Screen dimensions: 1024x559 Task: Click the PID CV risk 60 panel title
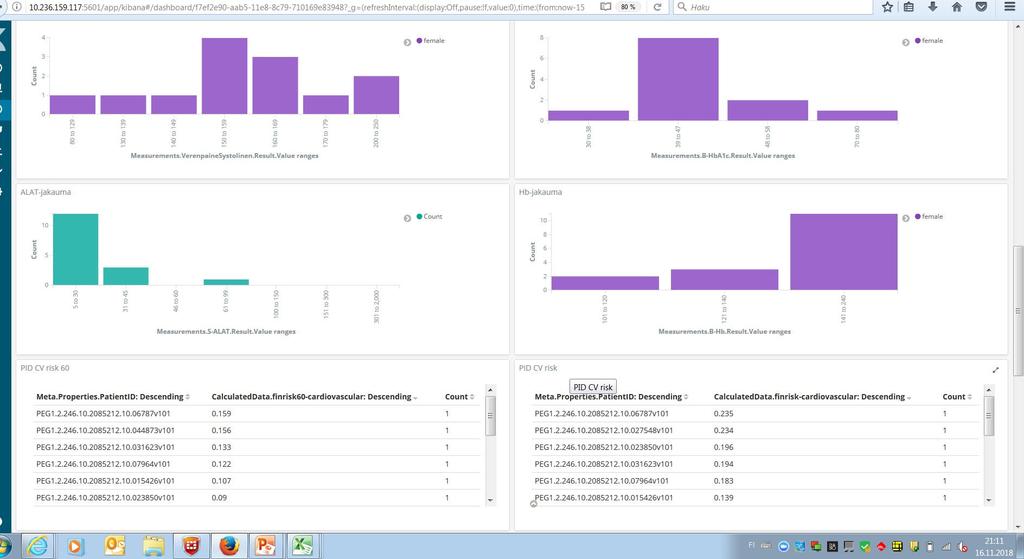(x=44, y=368)
